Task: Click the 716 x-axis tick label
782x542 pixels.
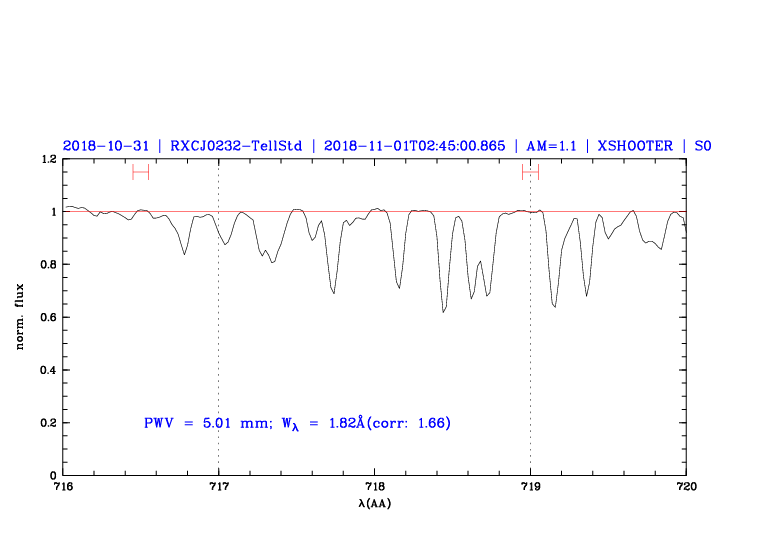Action: tap(63, 487)
